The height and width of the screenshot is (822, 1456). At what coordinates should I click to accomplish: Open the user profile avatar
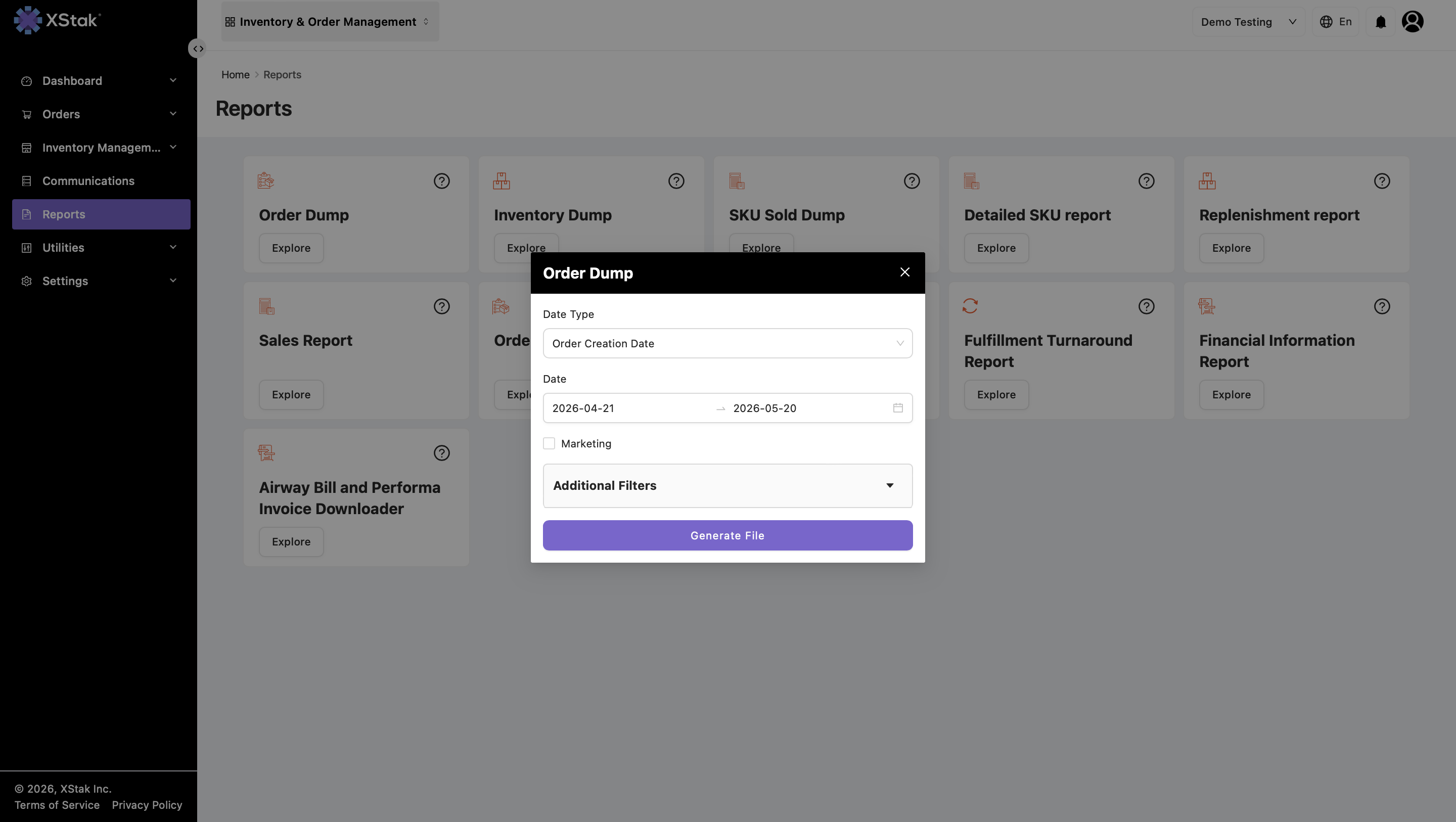point(1412,22)
